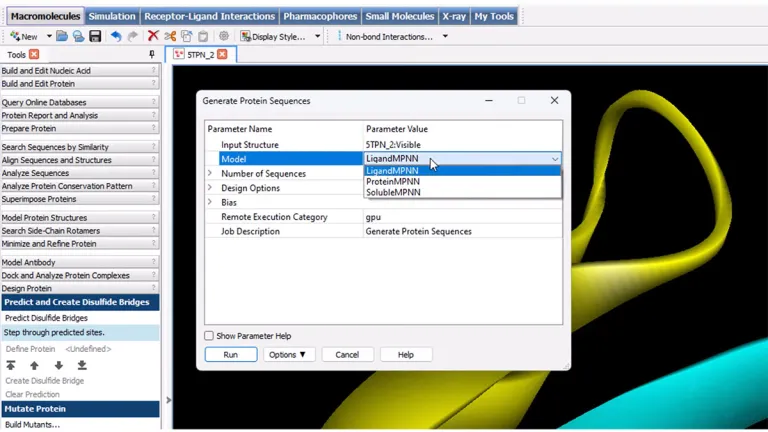Switch to the Macromolecules tab

click(45, 16)
